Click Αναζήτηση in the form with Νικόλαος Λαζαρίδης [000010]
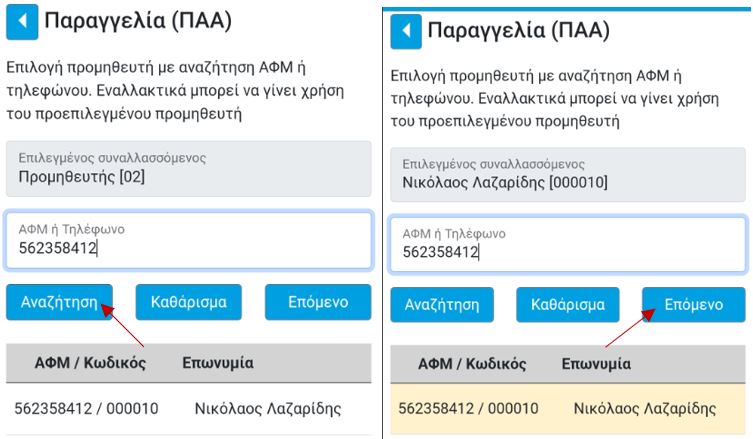 pos(443,305)
